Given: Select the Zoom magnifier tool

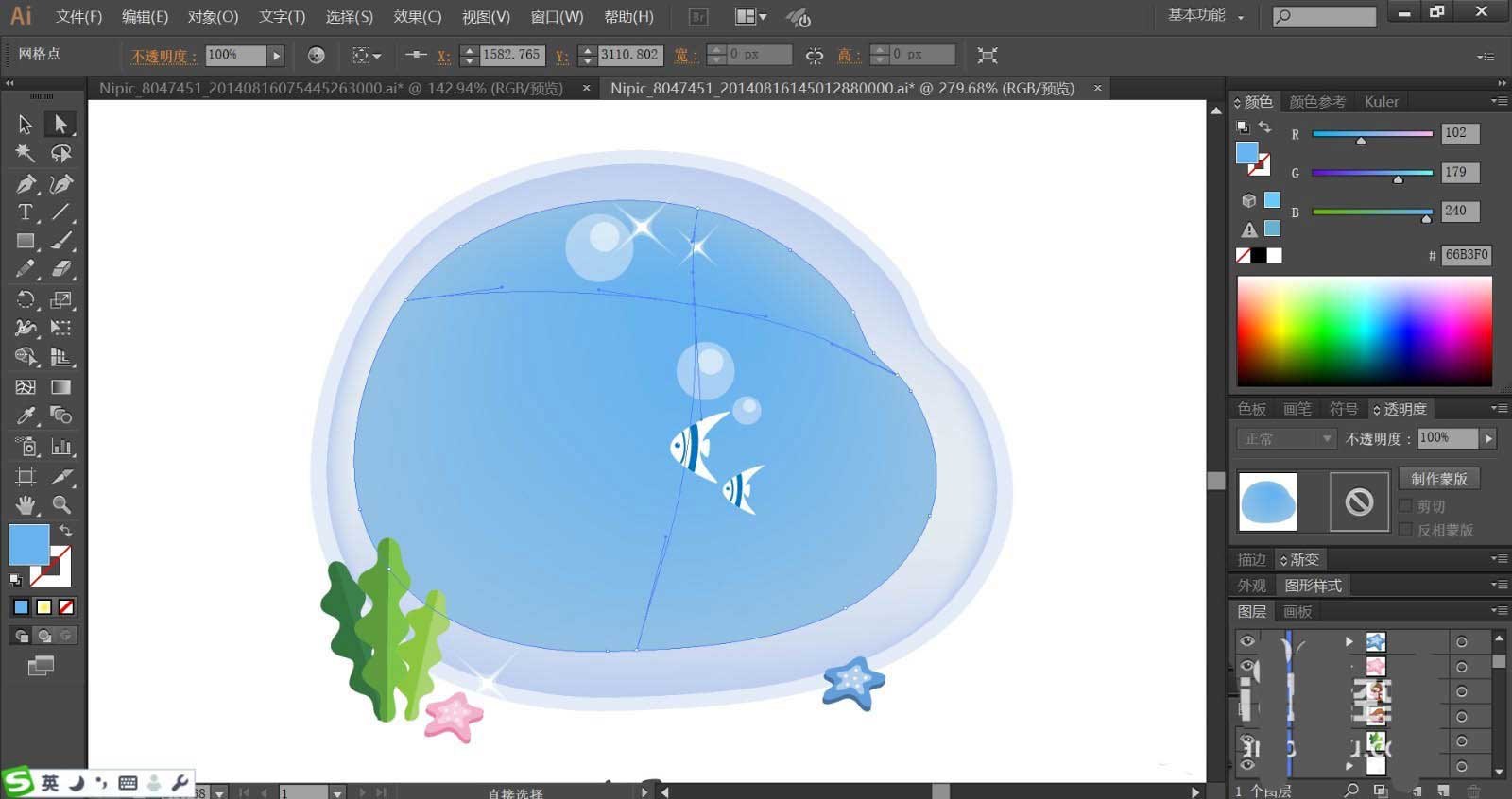Looking at the screenshot, I should [x=61, y=504].
